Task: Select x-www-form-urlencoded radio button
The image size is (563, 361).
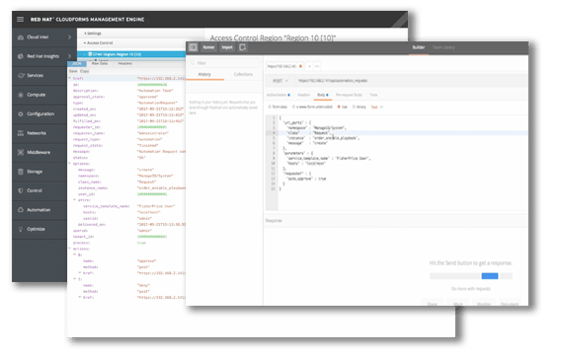Action: (x=293, y=107)
